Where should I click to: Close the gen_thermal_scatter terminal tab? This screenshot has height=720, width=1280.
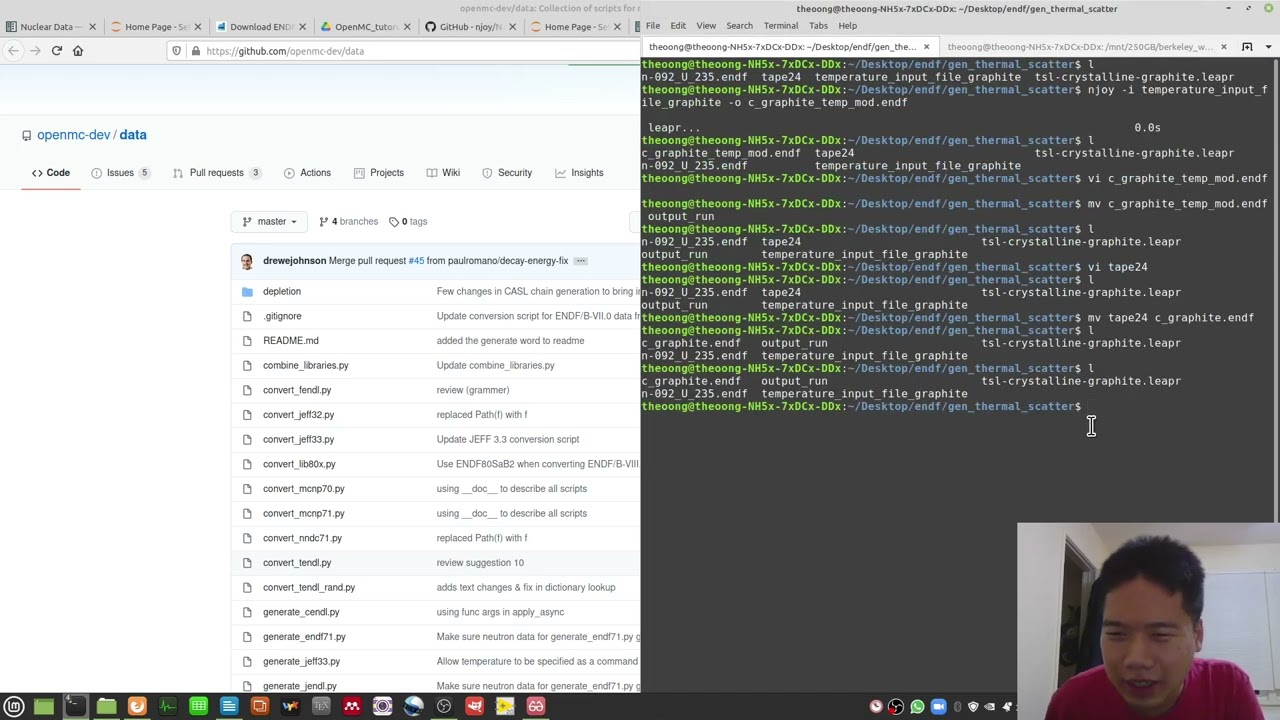click(x=926, y=47)
